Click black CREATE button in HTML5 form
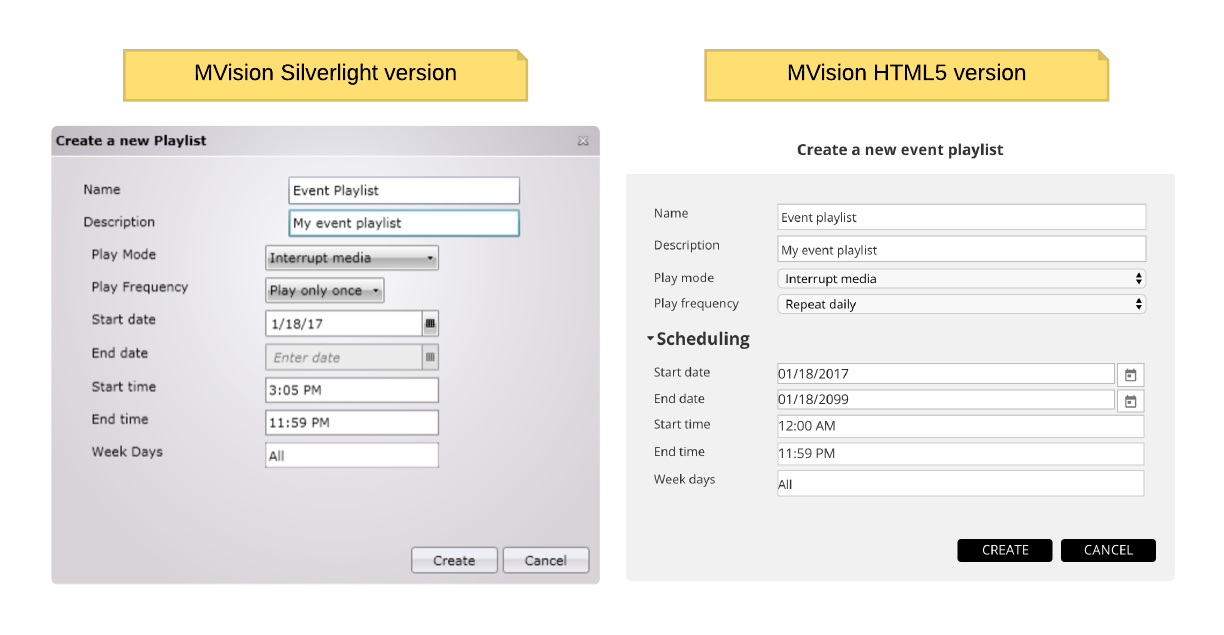The image size is (1224, 635). coord(1005,550)
